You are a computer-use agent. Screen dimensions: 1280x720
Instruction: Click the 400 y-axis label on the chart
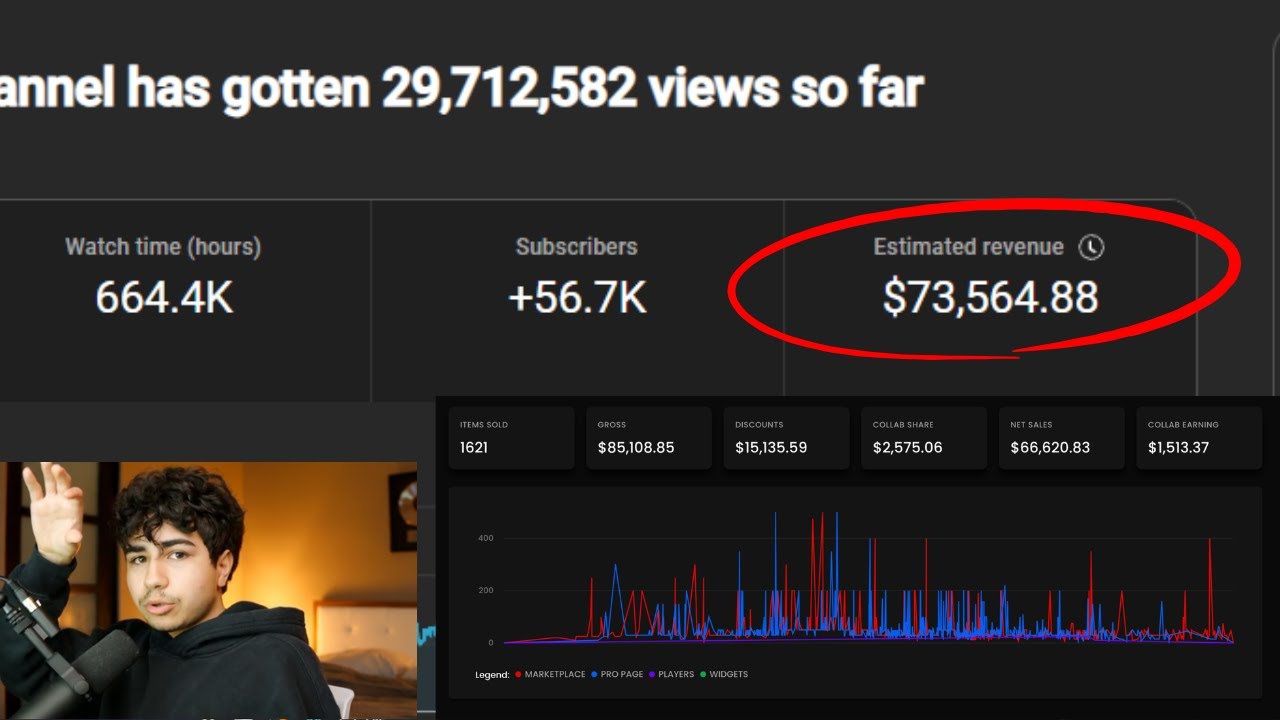click(486, 538)
